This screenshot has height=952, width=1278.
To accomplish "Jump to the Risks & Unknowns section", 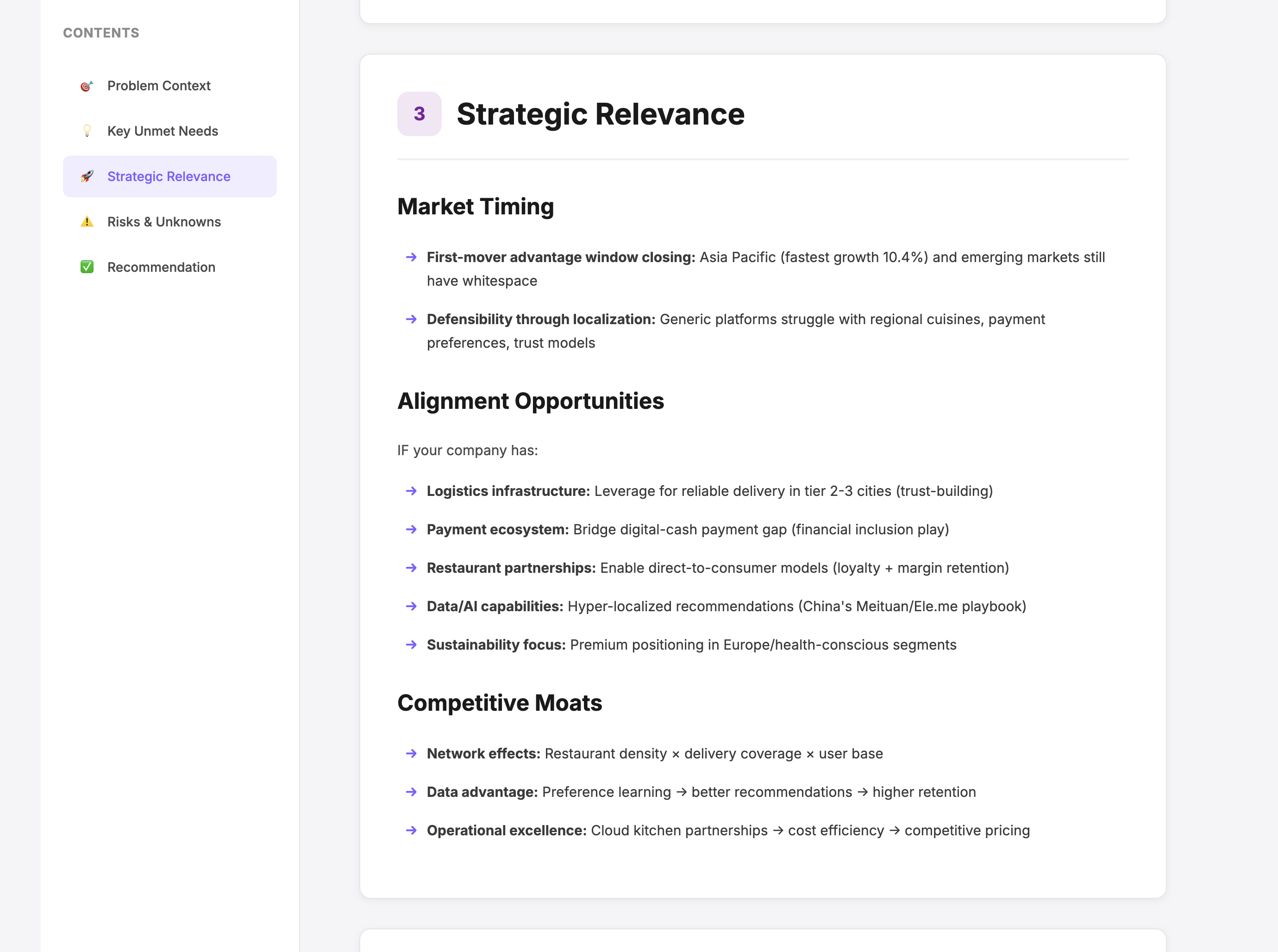I will [x=163, y=222].
